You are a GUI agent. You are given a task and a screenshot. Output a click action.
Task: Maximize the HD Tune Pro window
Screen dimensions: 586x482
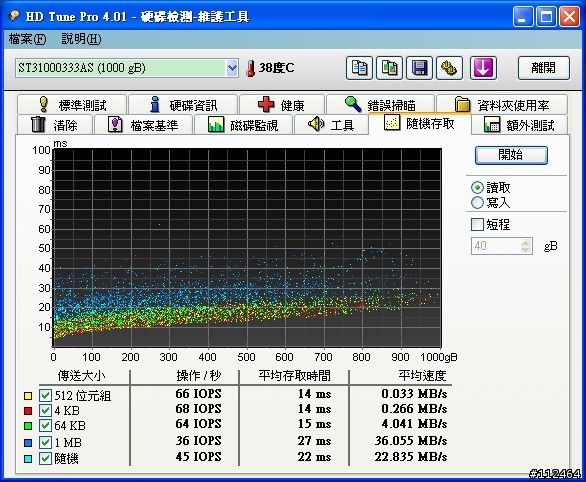pyautogui.click(x=546, y=17)
